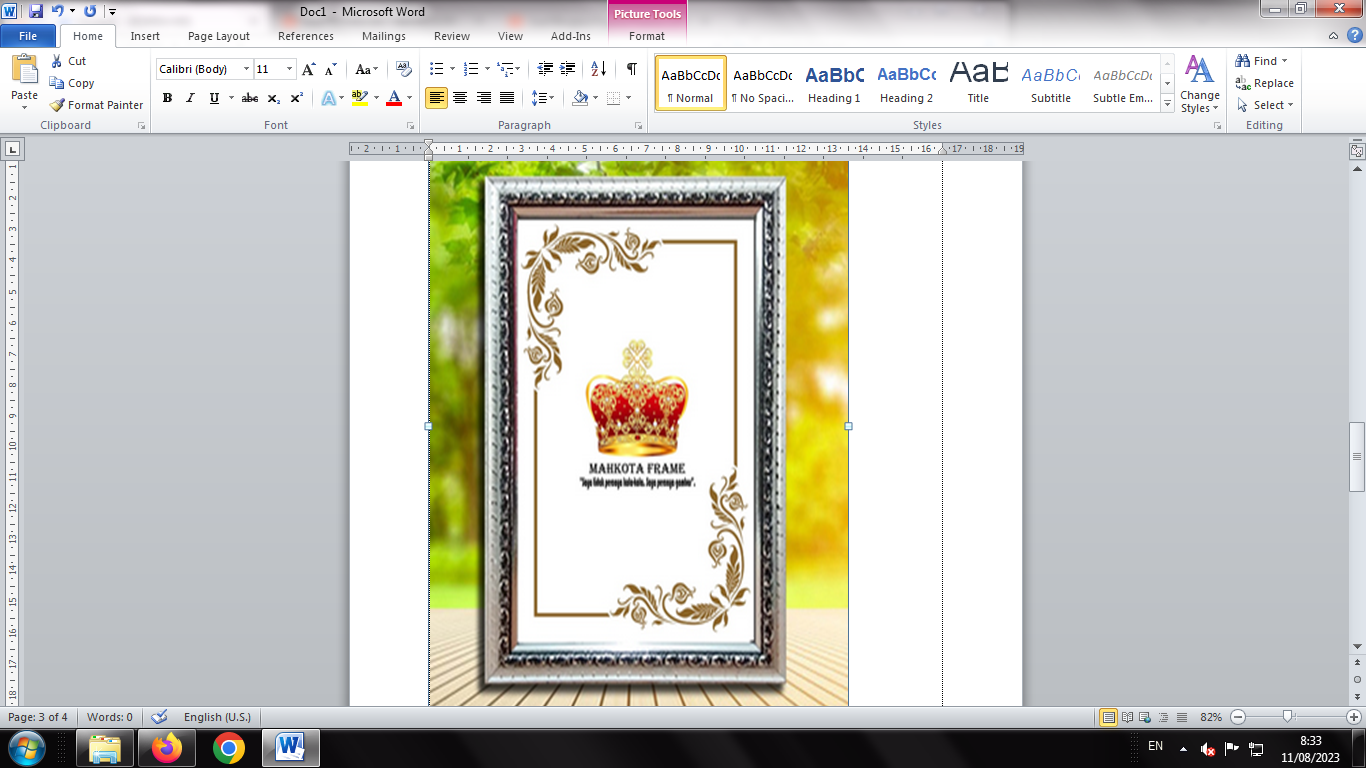Screen dimensions: 1366x768
Task: Open Firefox from the taskbar
Action: (167, 748)
